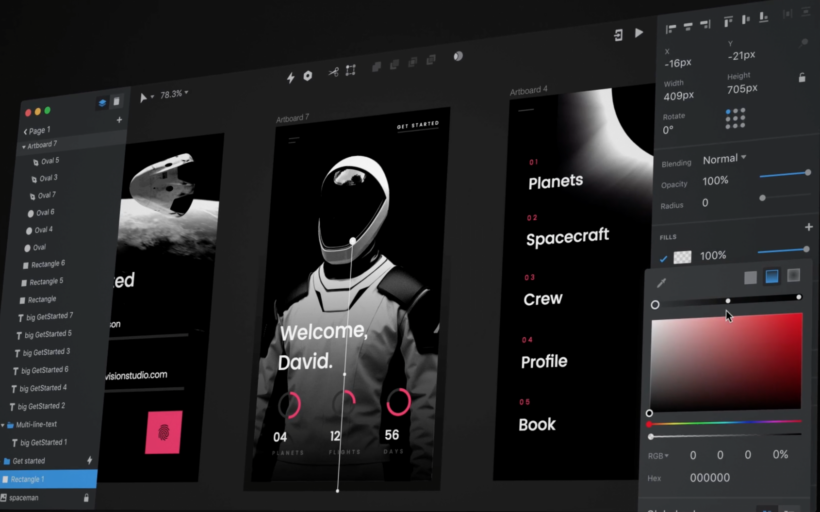Select the eyedropper color picker tool
Image resolution: width=820 pixels, height=512 pixels.
click(x=661, y=283)
